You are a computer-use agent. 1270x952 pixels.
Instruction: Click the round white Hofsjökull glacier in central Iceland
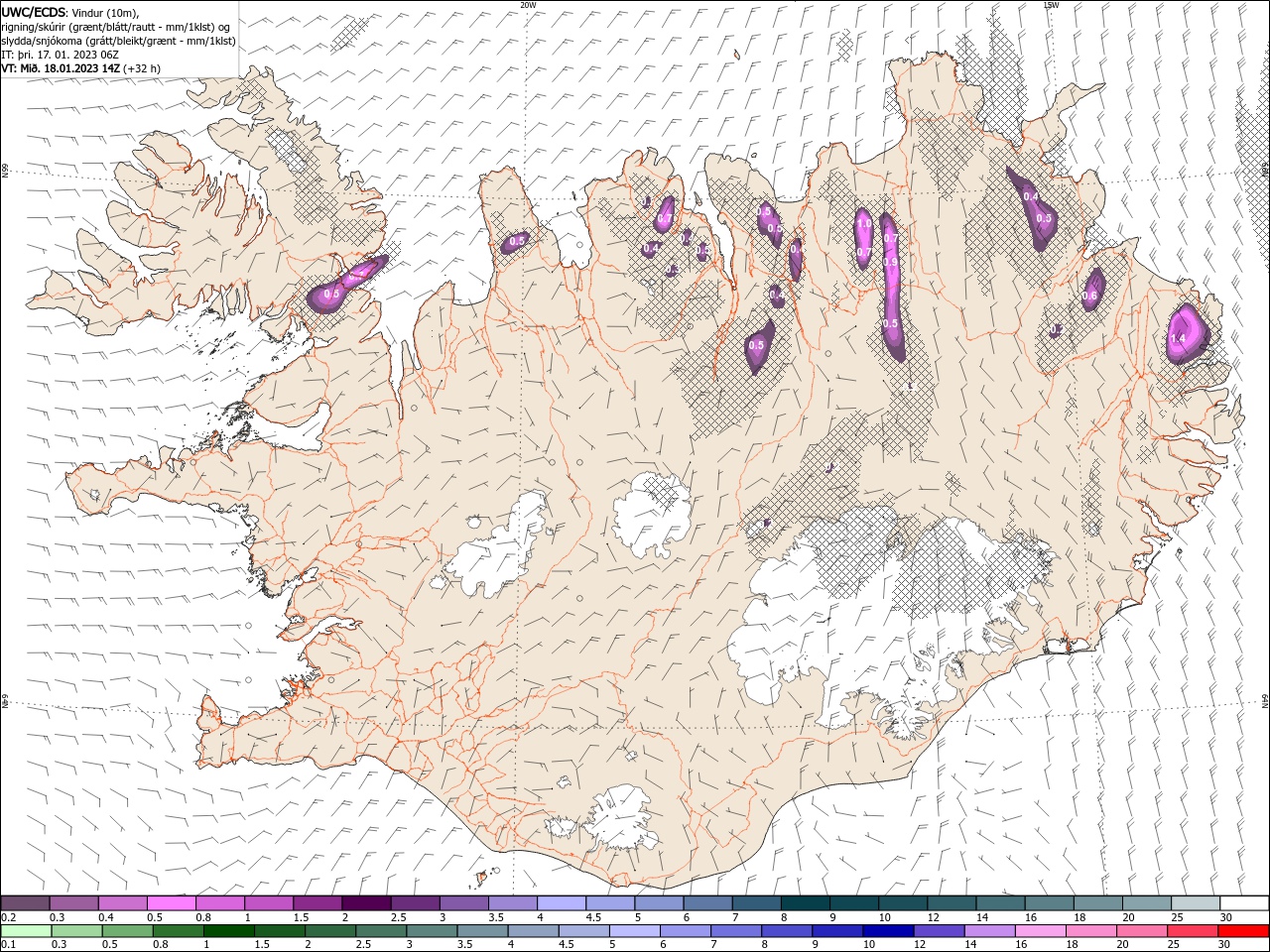(652, 513)
